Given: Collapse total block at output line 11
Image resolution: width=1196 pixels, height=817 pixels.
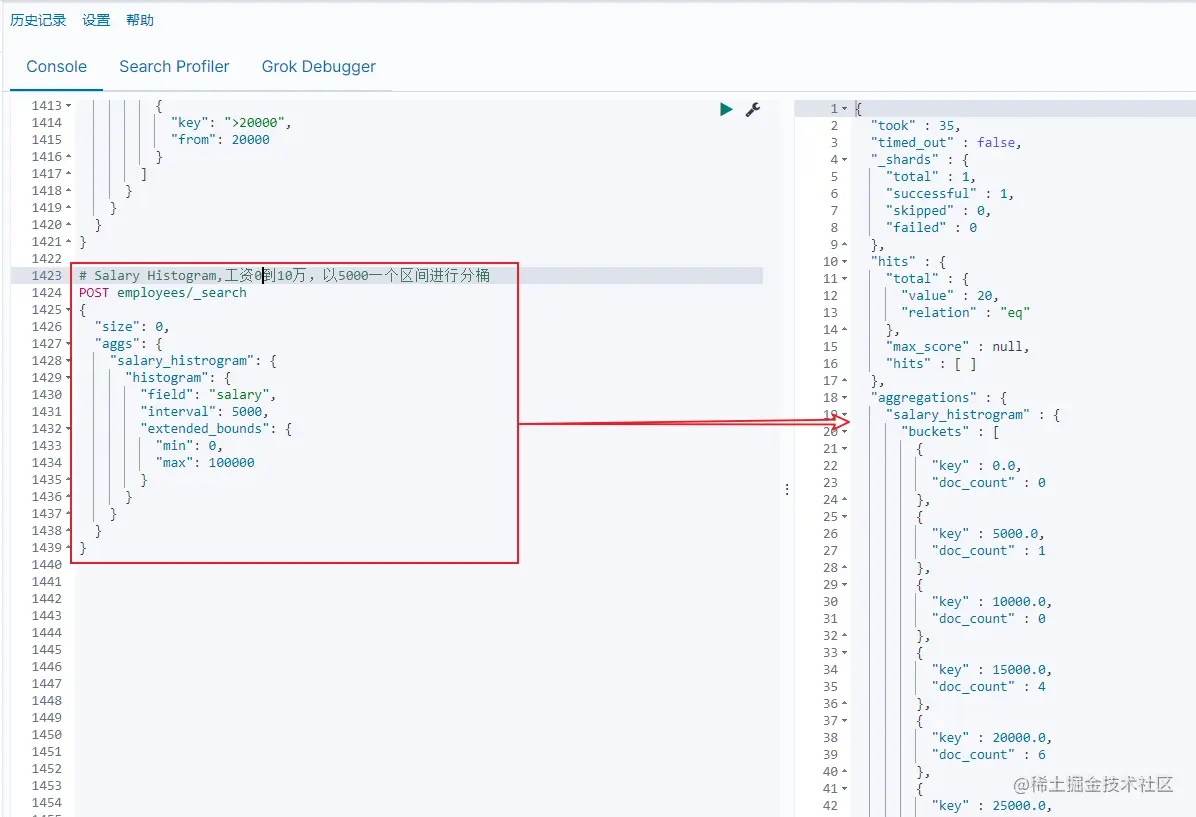Looking at the screenshot, I should (844, 279).
